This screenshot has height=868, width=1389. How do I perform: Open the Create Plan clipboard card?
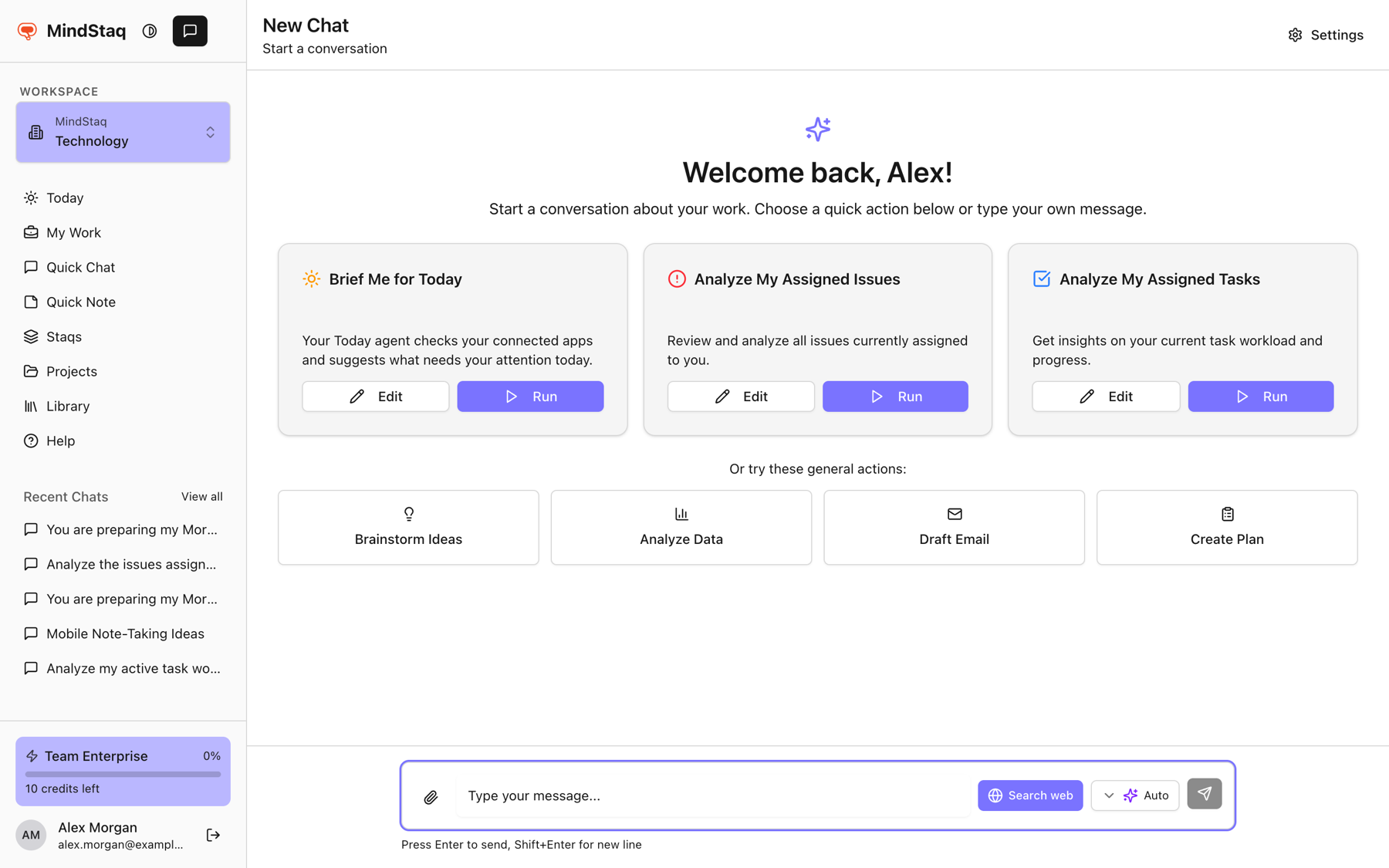tap(1226, 527)
